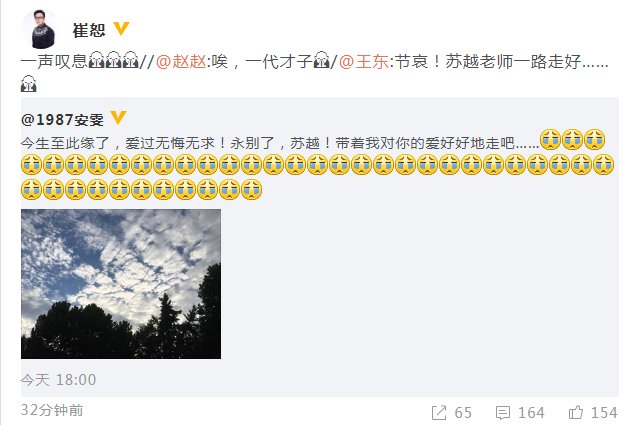Click the thumbs-up like icon
The height and width of the screenshot is (425, 639).
(x=576, y=412)
